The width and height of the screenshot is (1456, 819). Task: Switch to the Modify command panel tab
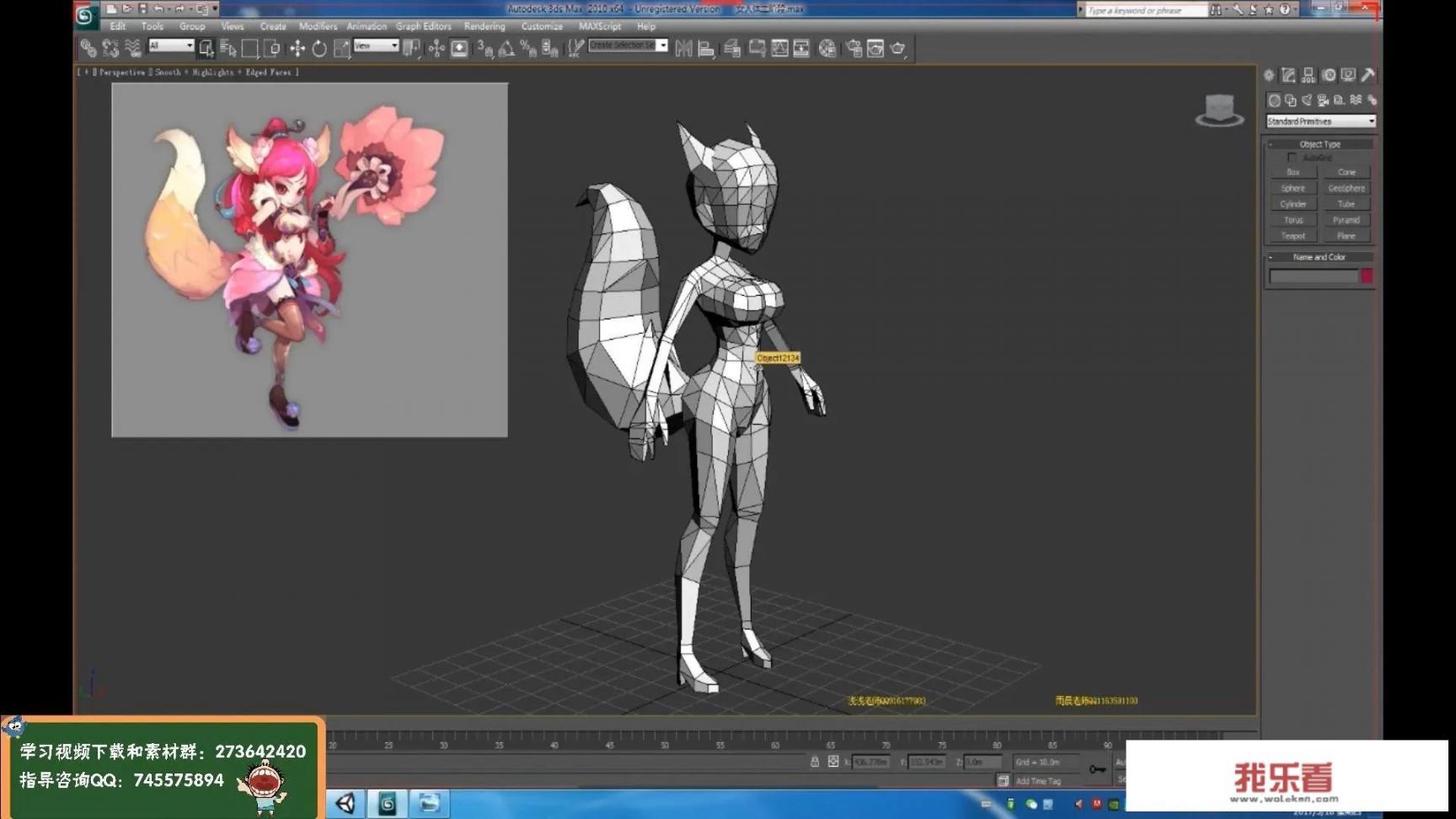pos(1288,75)
